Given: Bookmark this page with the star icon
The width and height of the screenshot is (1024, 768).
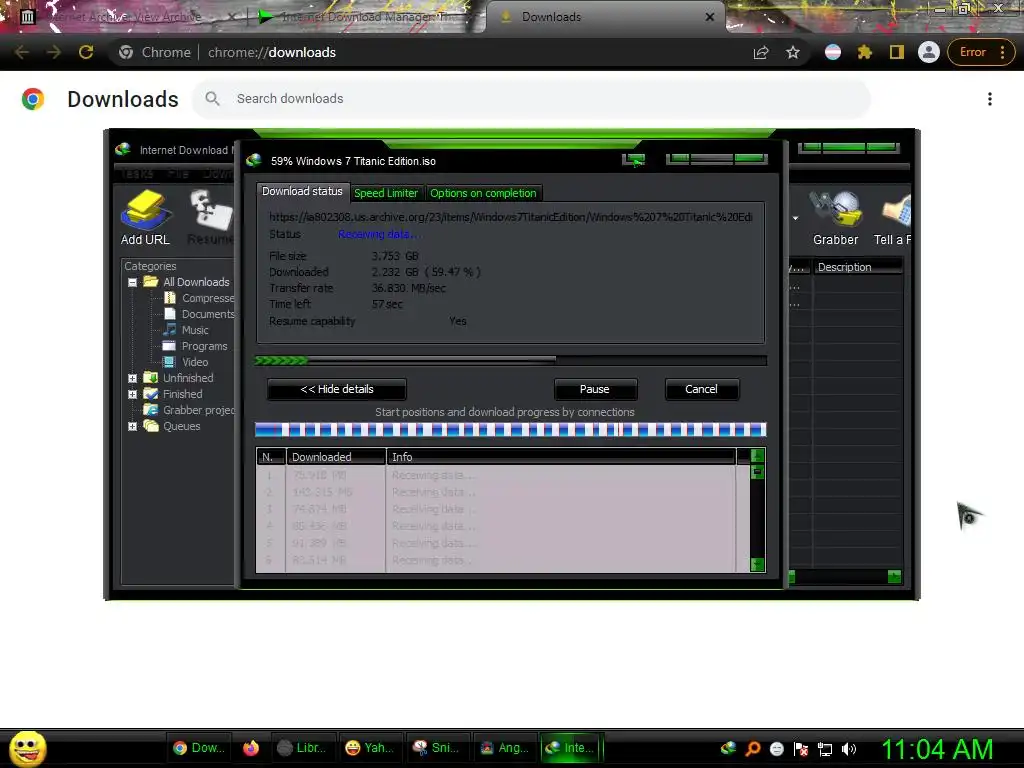Looking at the screenshot, I should click(793, 52).
